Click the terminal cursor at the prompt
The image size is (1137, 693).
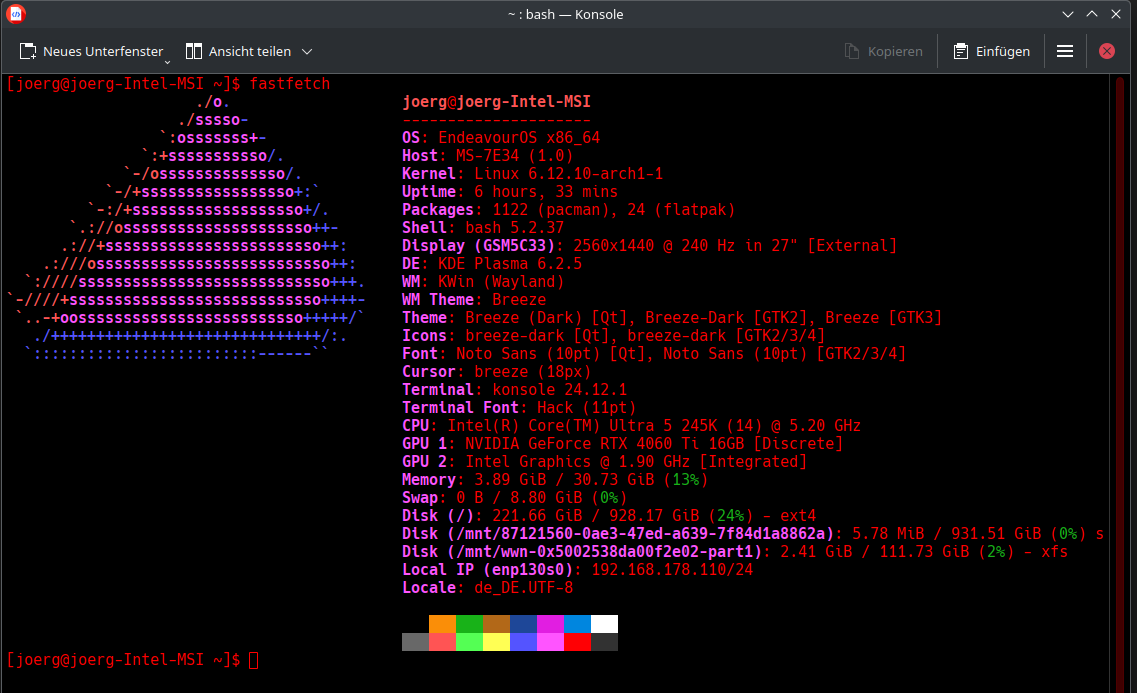click(253, 660)
